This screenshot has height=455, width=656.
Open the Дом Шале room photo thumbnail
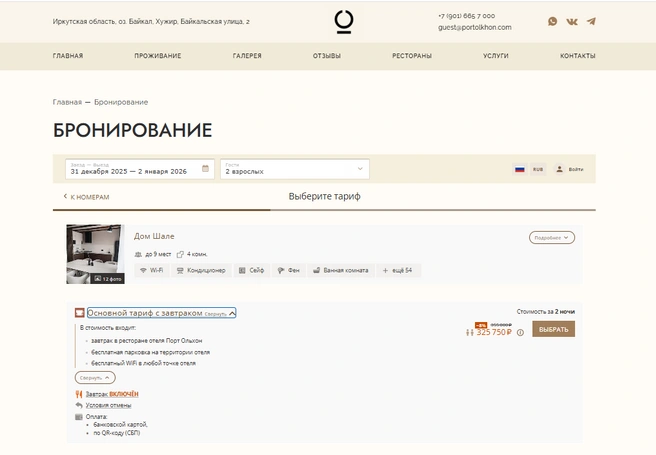(95, 254)
